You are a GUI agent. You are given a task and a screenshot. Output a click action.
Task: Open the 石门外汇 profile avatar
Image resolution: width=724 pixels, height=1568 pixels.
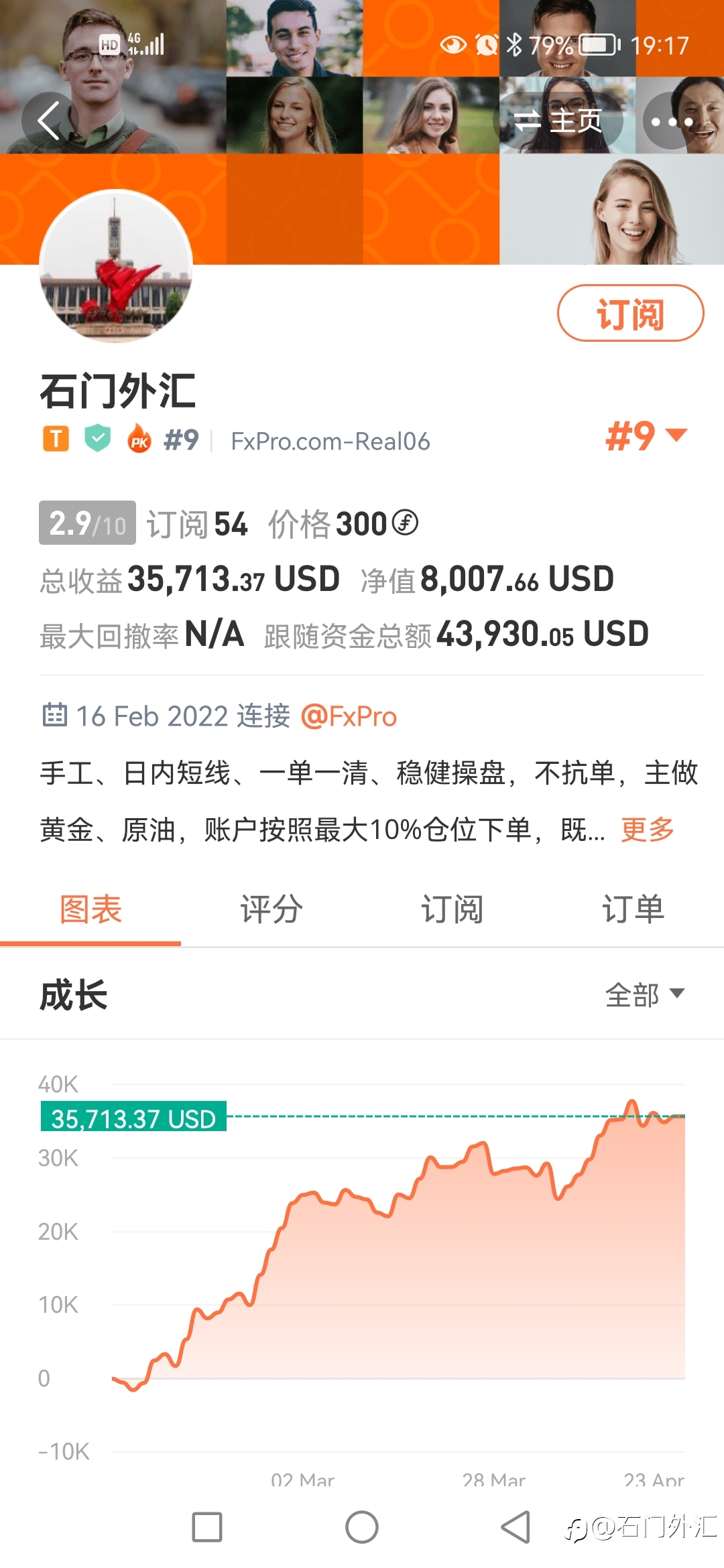[x=116, y=267]
